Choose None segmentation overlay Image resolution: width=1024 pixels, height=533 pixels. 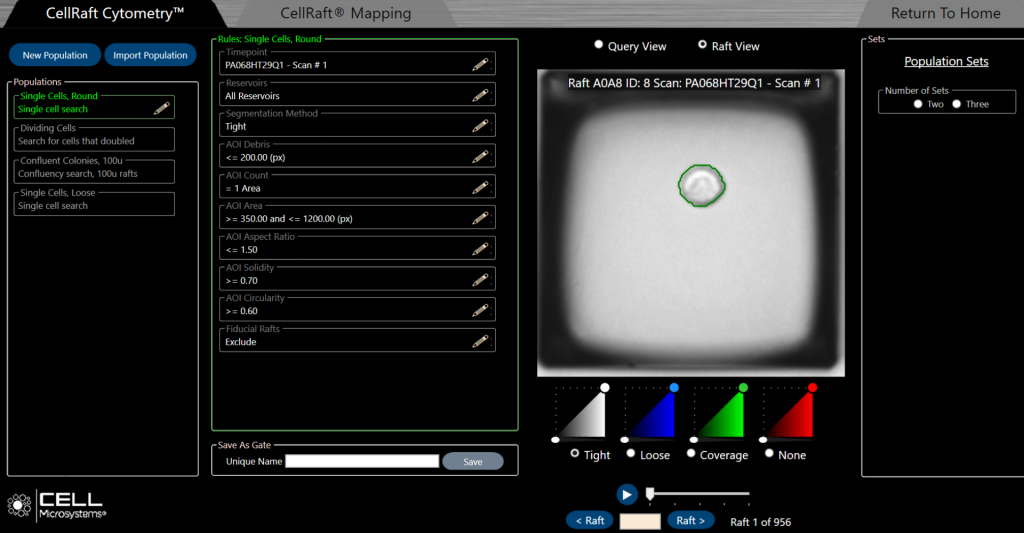769,453
